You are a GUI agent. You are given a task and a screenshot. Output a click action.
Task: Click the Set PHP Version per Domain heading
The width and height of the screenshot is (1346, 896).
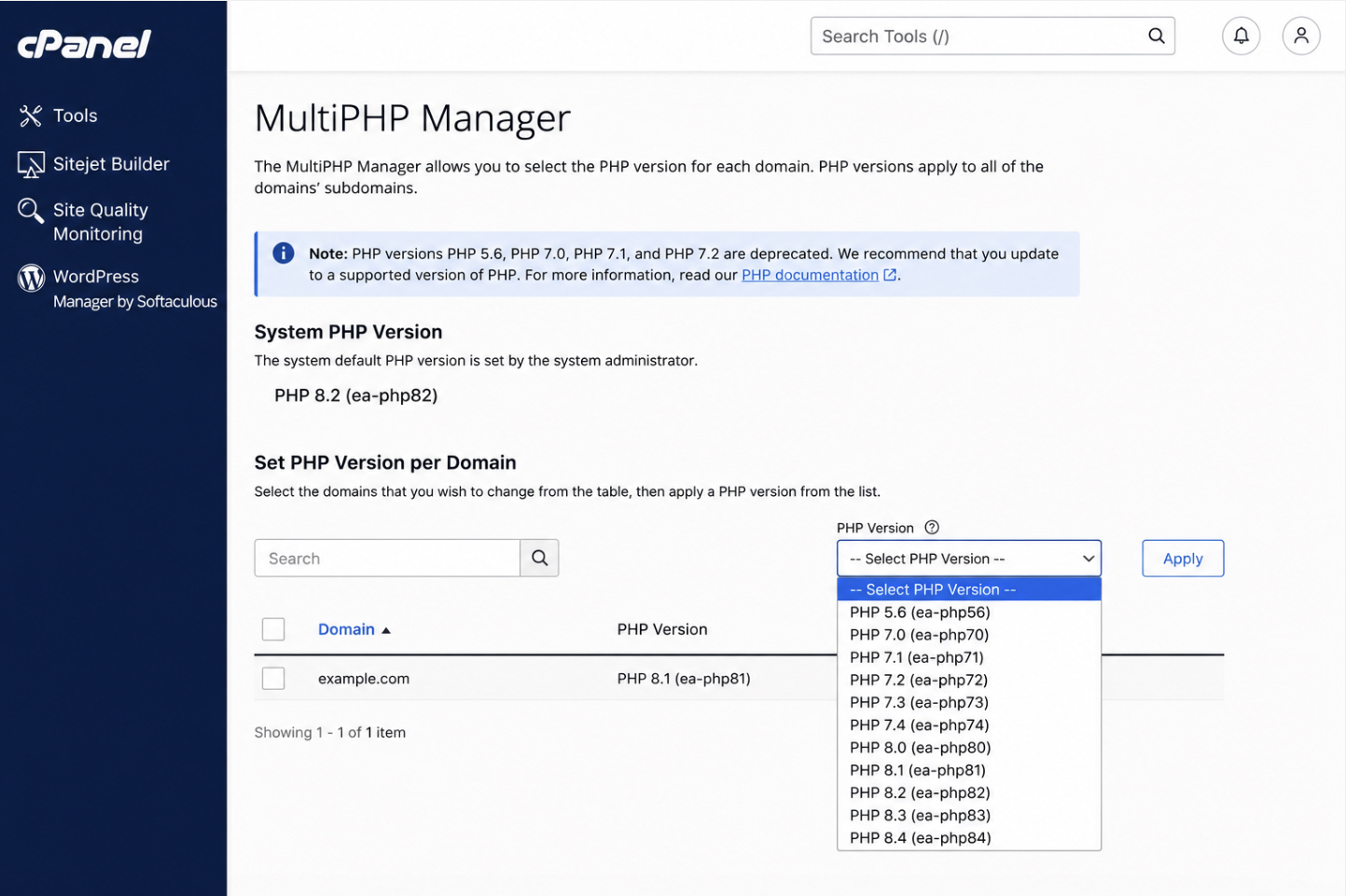(385, 462)
